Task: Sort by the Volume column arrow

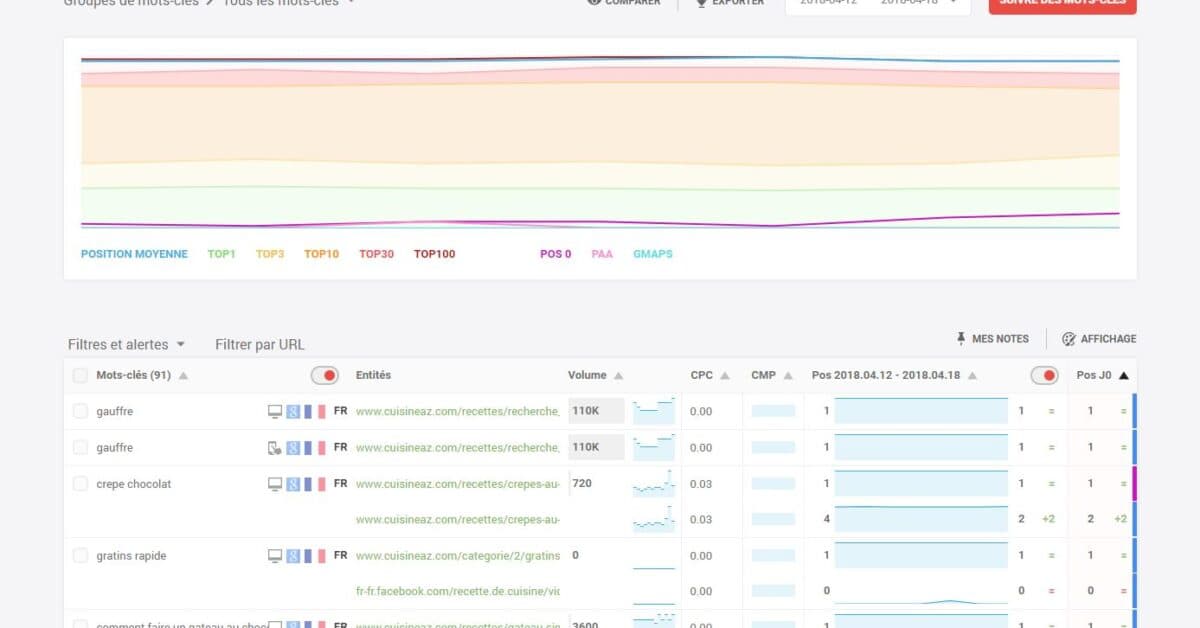Action: (x=619, y=376)
